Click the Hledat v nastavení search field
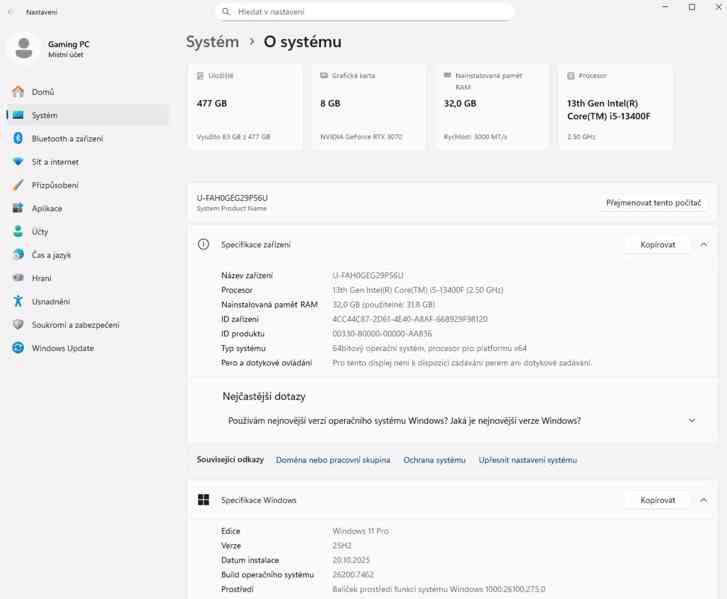Image resolution: width=727 pixels, height=599 pixels. tap(365, 12)
